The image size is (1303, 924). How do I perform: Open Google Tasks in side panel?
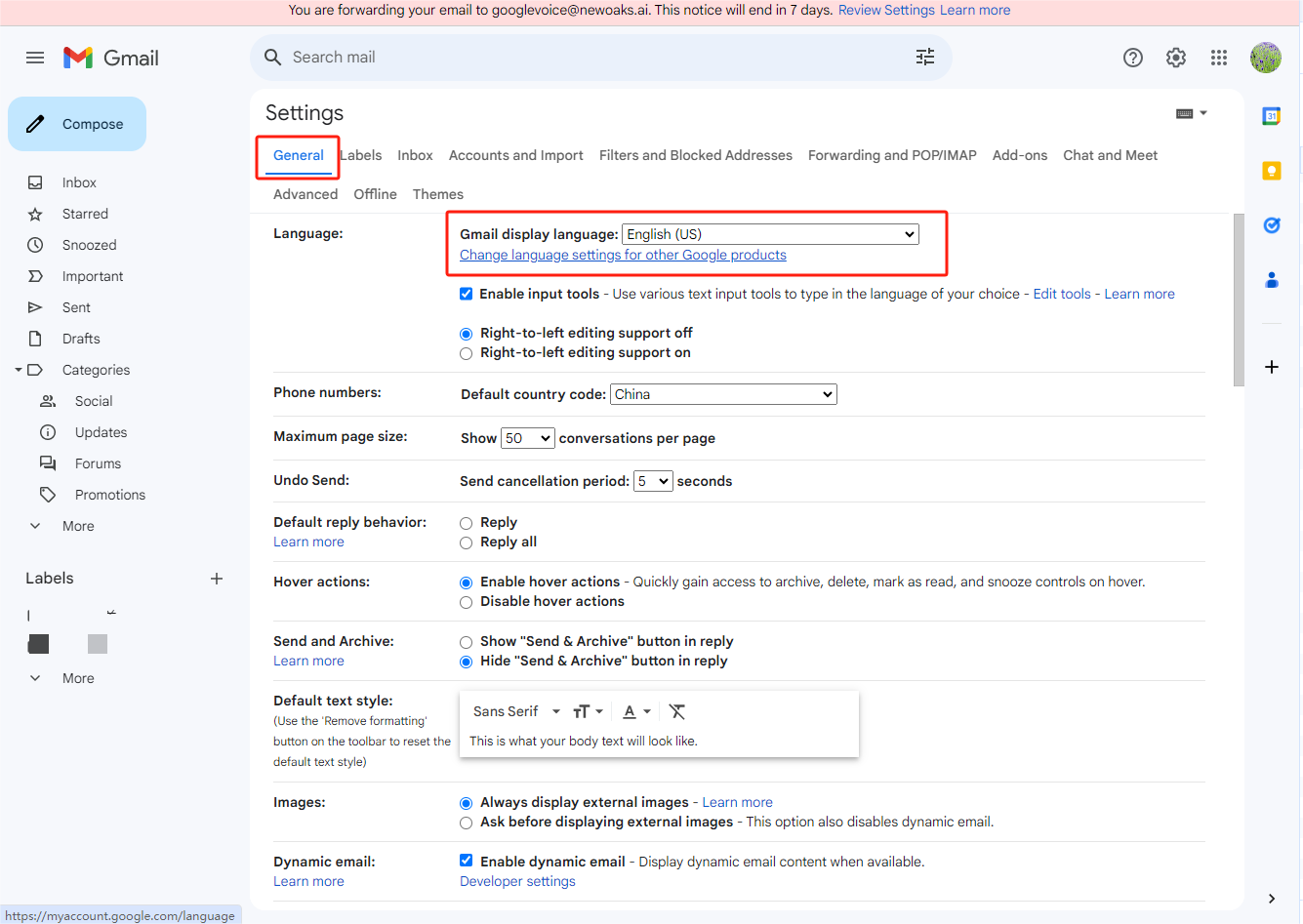1271,225
